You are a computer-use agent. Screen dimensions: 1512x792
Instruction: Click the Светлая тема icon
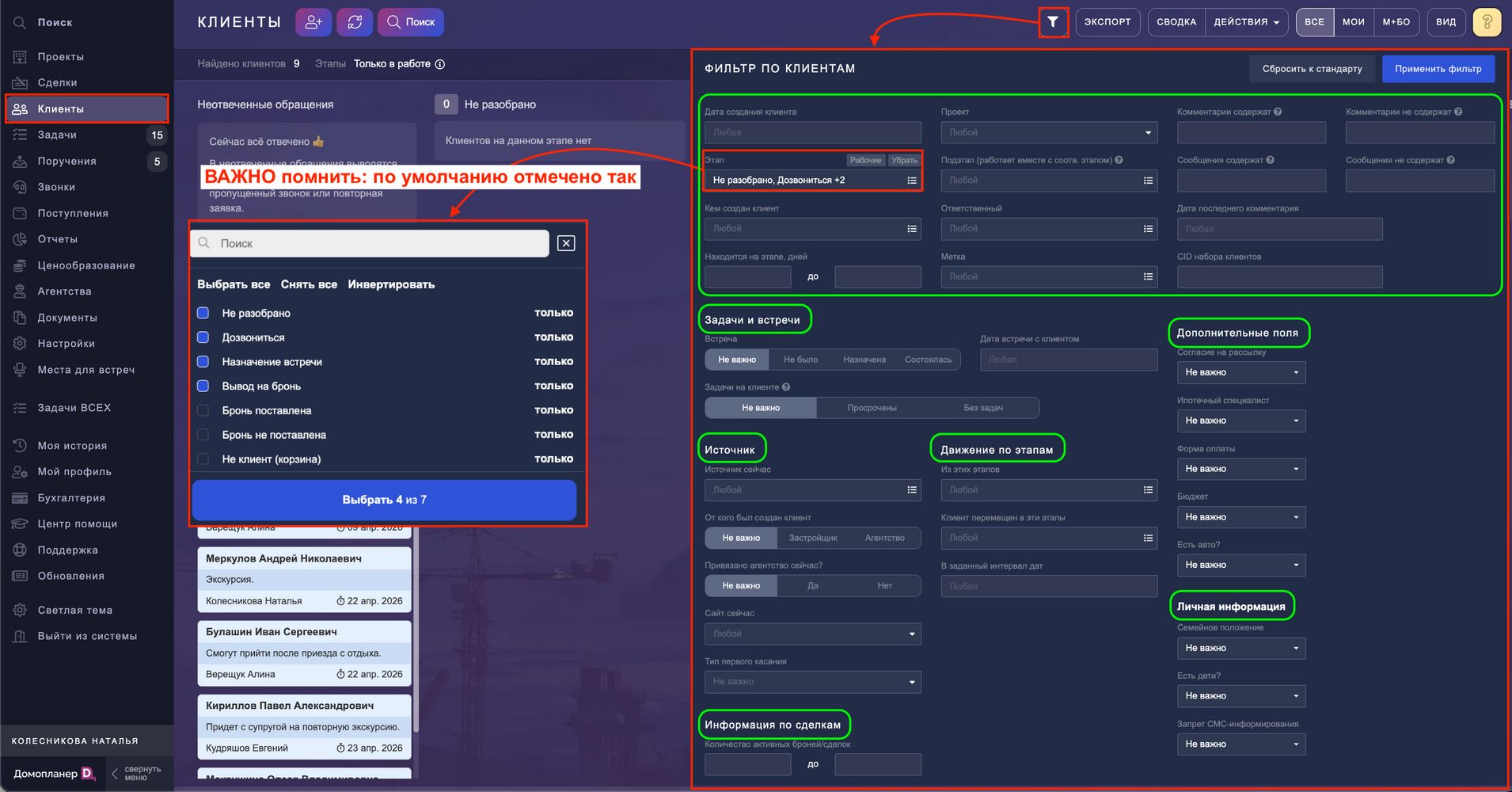[20, 610]
